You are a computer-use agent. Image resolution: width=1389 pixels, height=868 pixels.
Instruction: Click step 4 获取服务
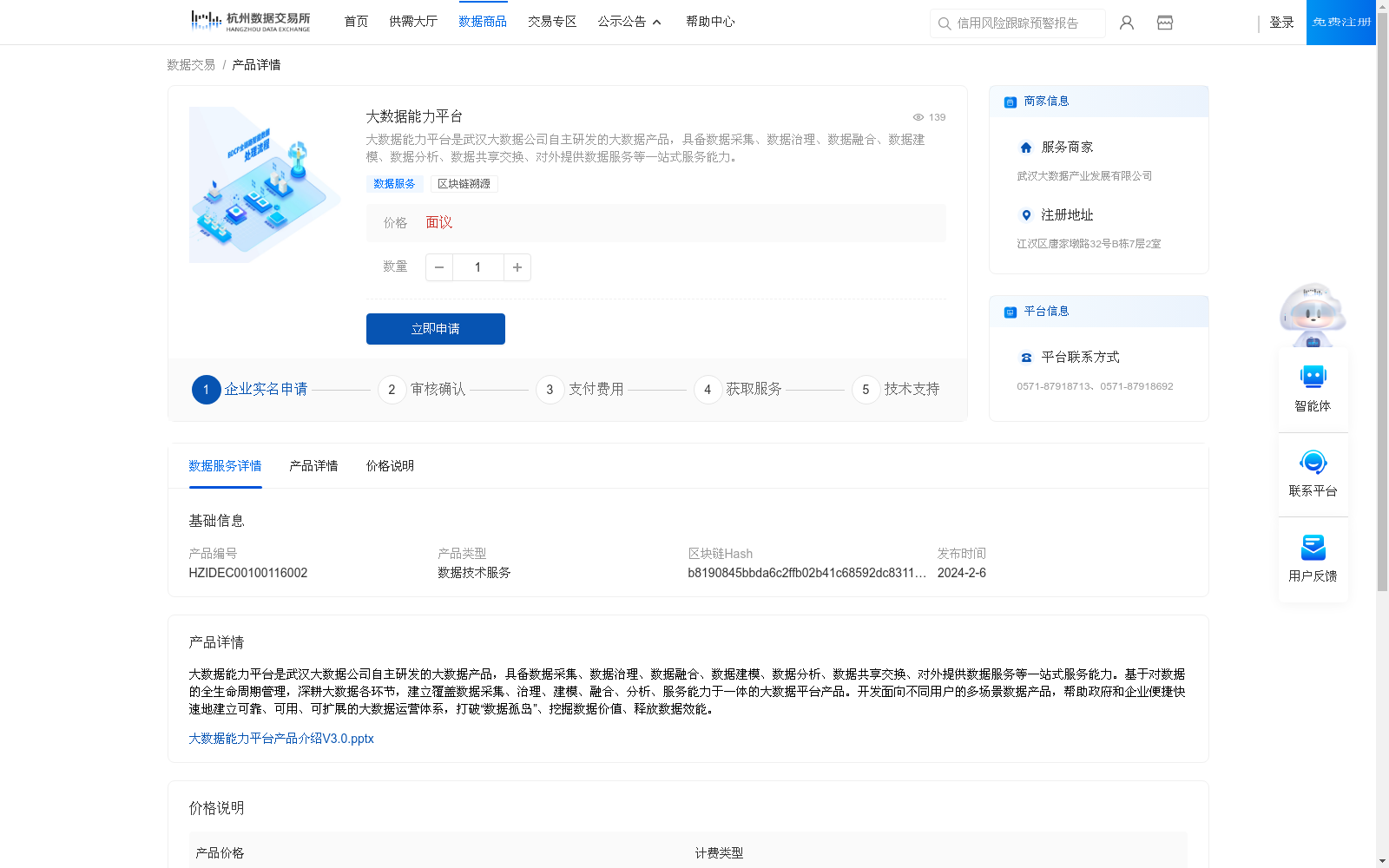click(x=738, y=390)
